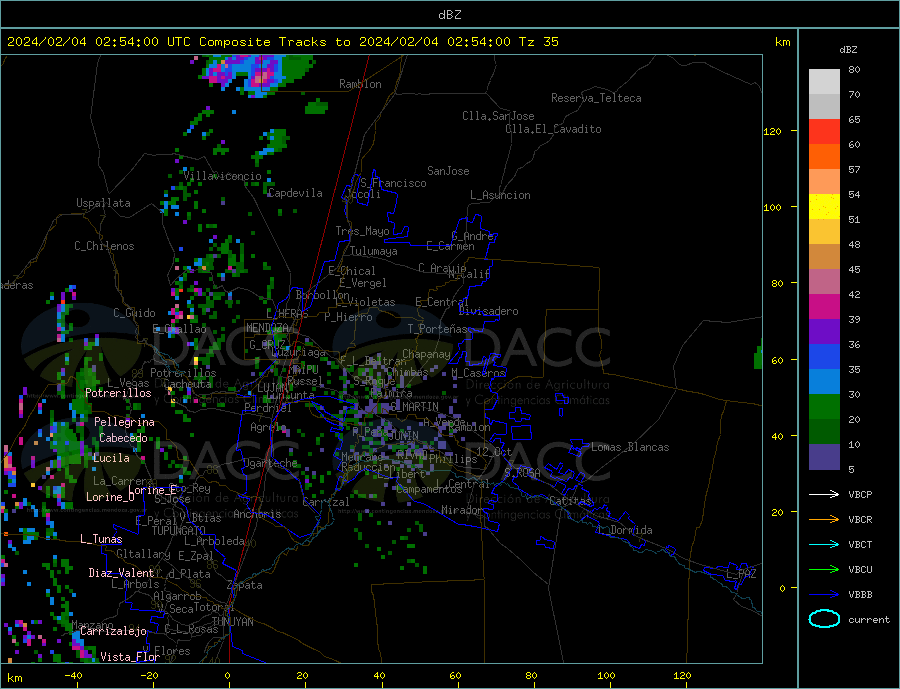Select the magenta 39 dBZ color swatch

(824, 307)
